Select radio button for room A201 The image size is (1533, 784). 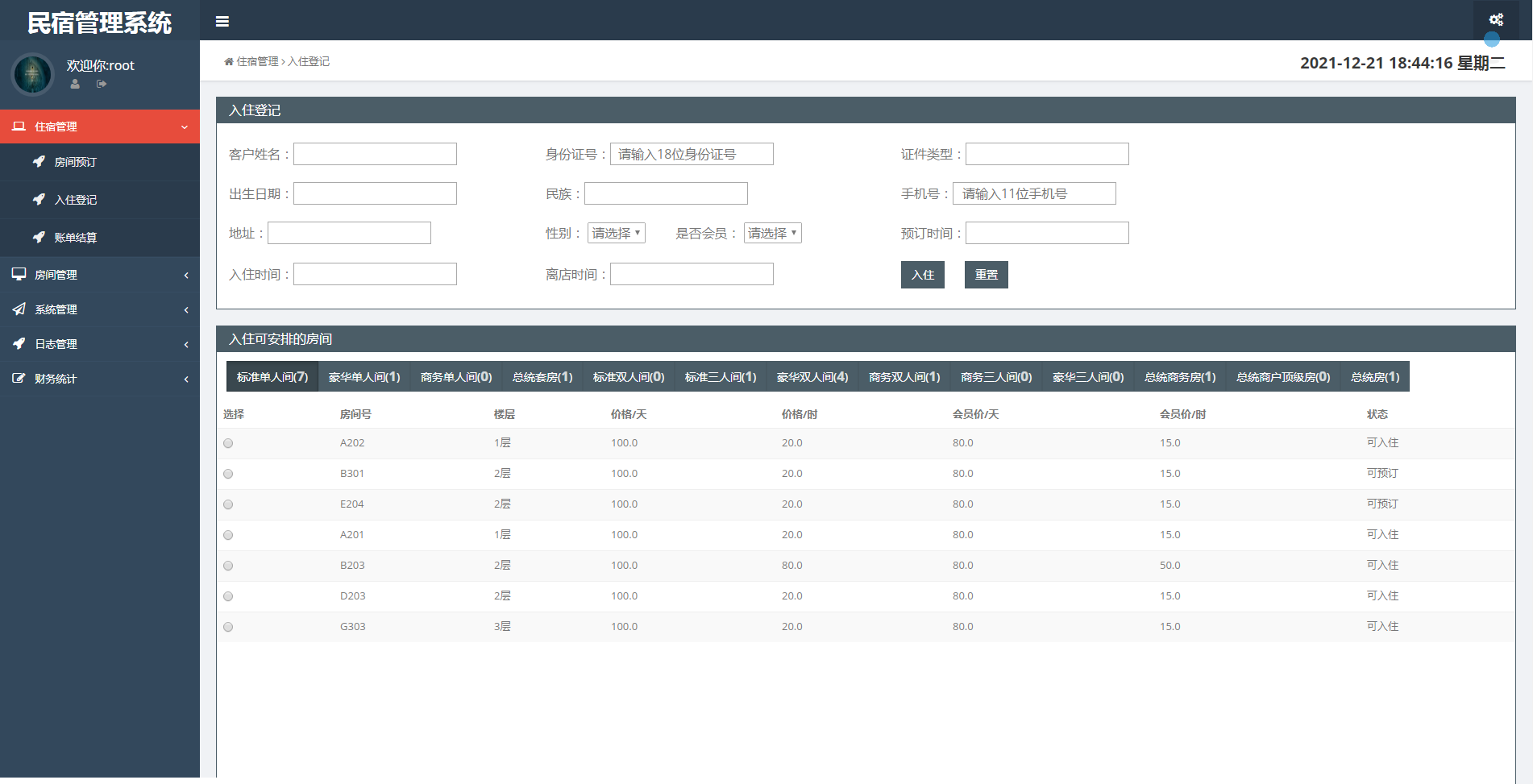[x=228, y=535]
